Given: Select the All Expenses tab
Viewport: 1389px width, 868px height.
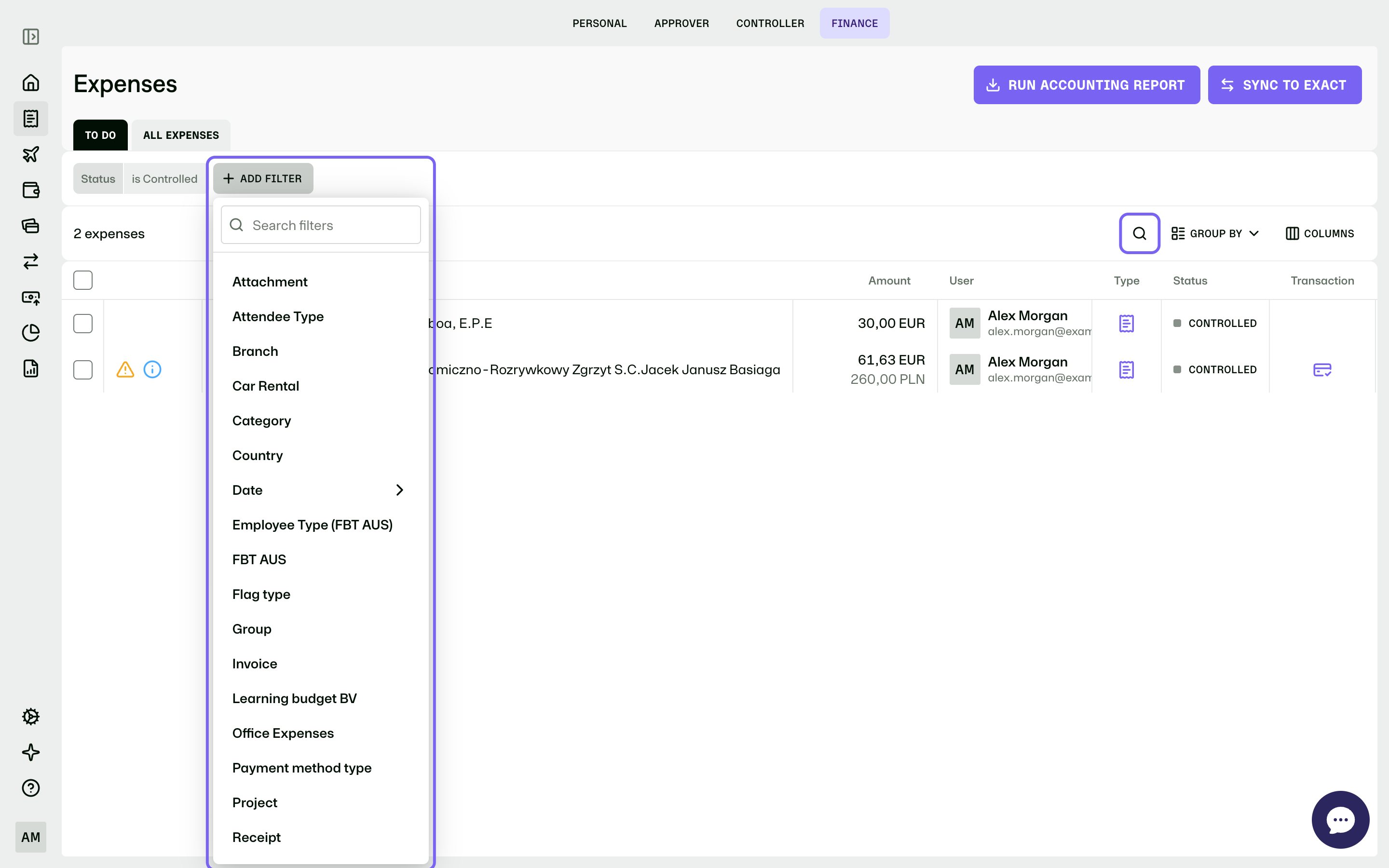Looking at the screenshot, I should coord(181,135).
